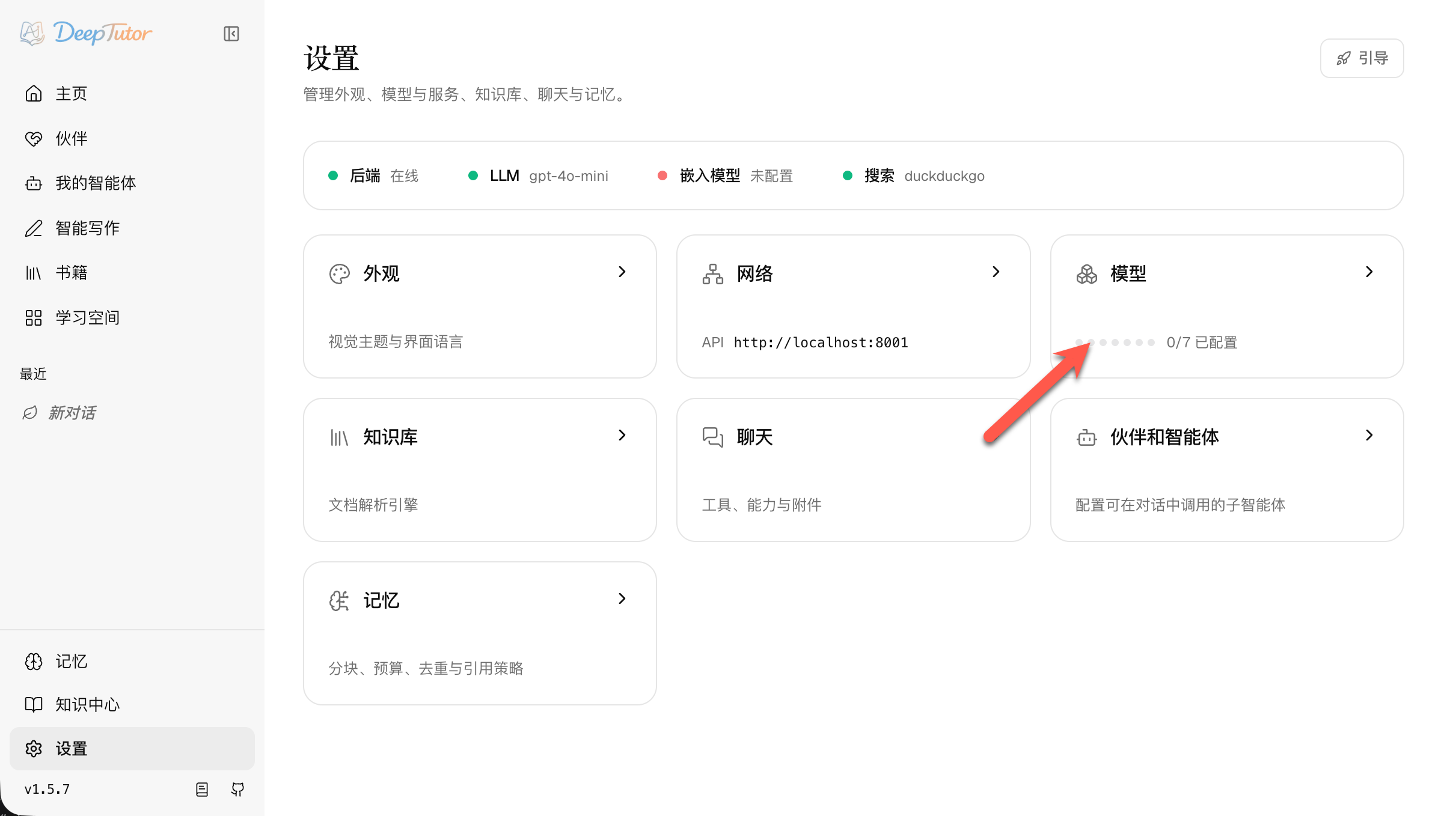
Task: Click the gear icon beside 设置
Action: coord(34,749)
